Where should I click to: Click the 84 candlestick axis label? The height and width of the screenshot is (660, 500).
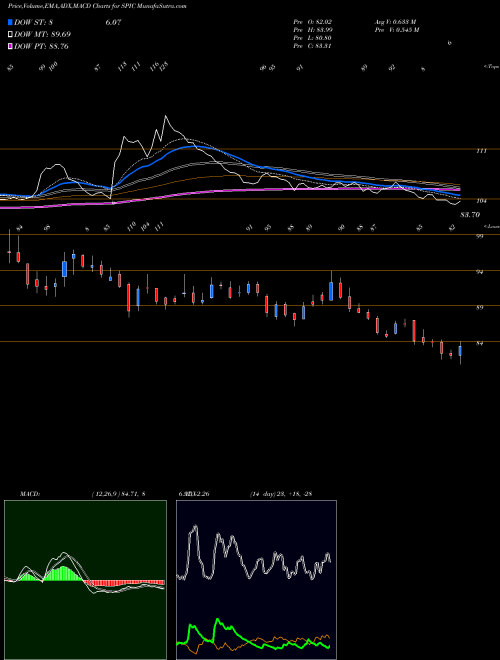[x=479, y=343]
